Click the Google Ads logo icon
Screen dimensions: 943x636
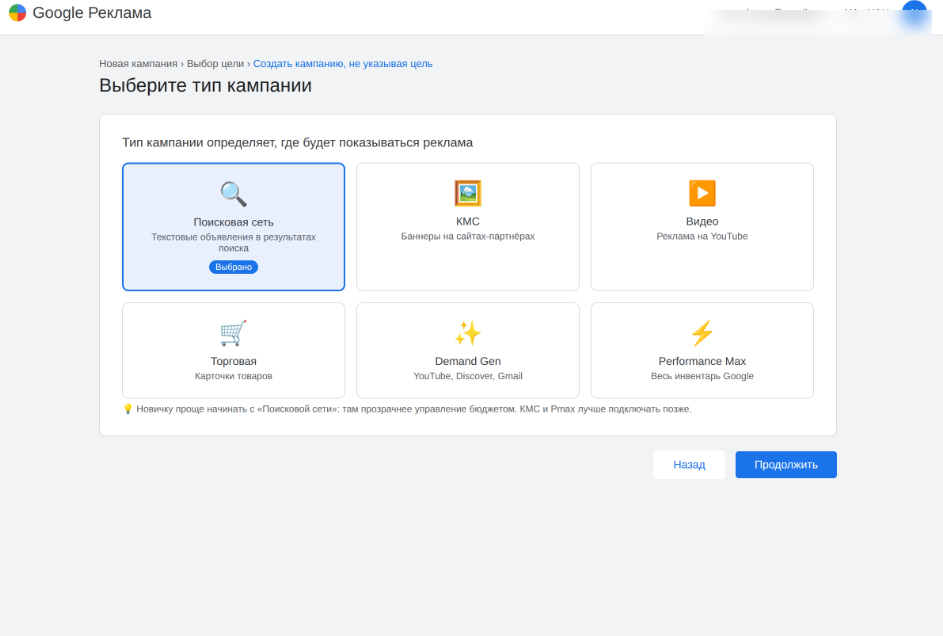(17, 13)
